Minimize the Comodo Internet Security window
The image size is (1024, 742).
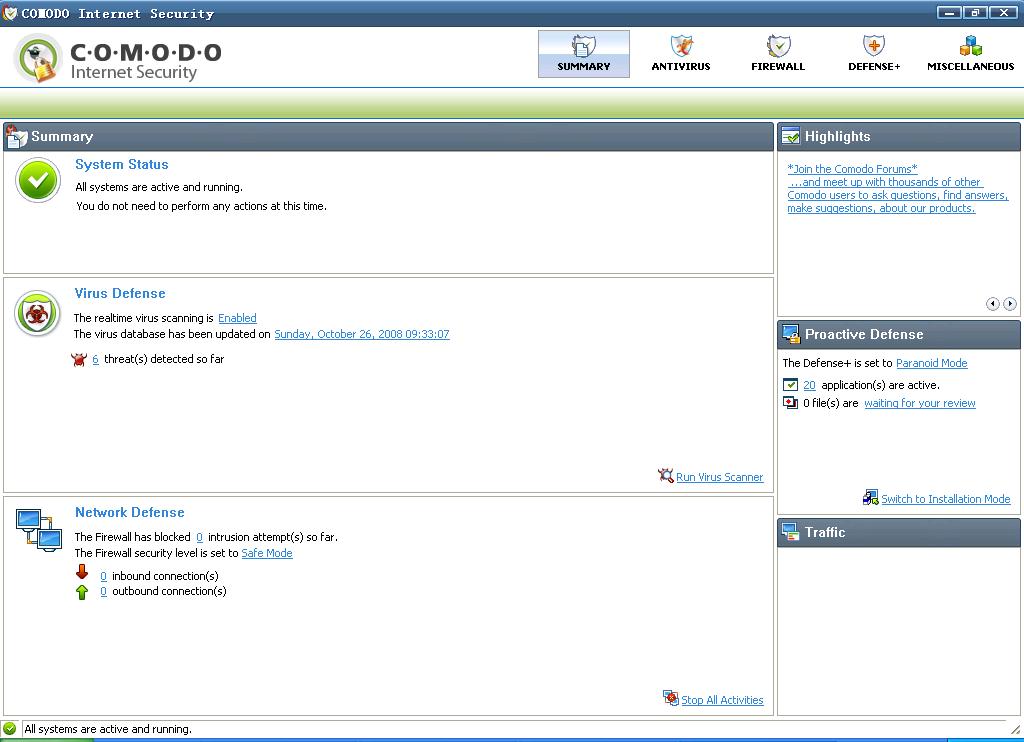coord(949,12)
